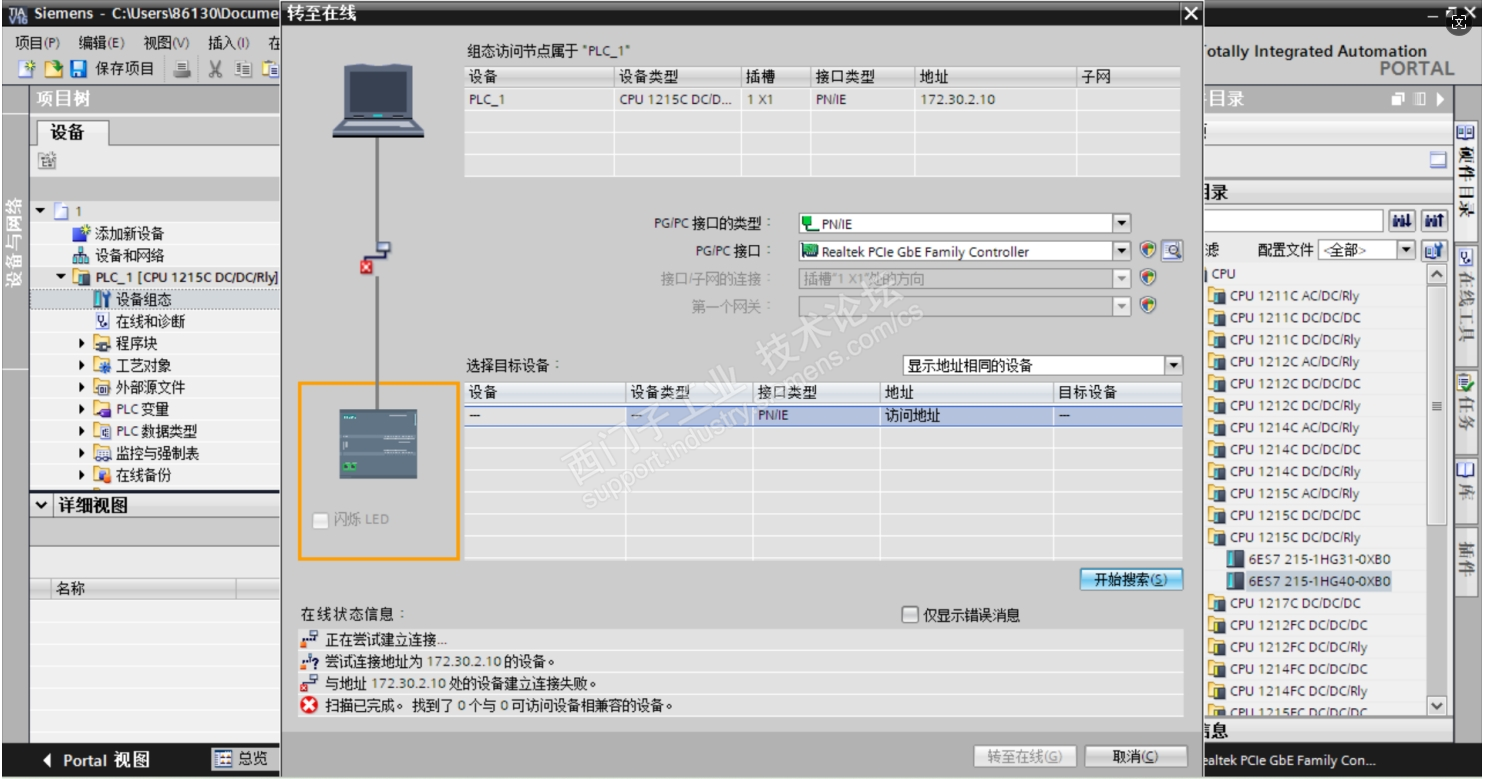Open the 视图(V) menu
The image size is (1485, 779).
(166, 43)
